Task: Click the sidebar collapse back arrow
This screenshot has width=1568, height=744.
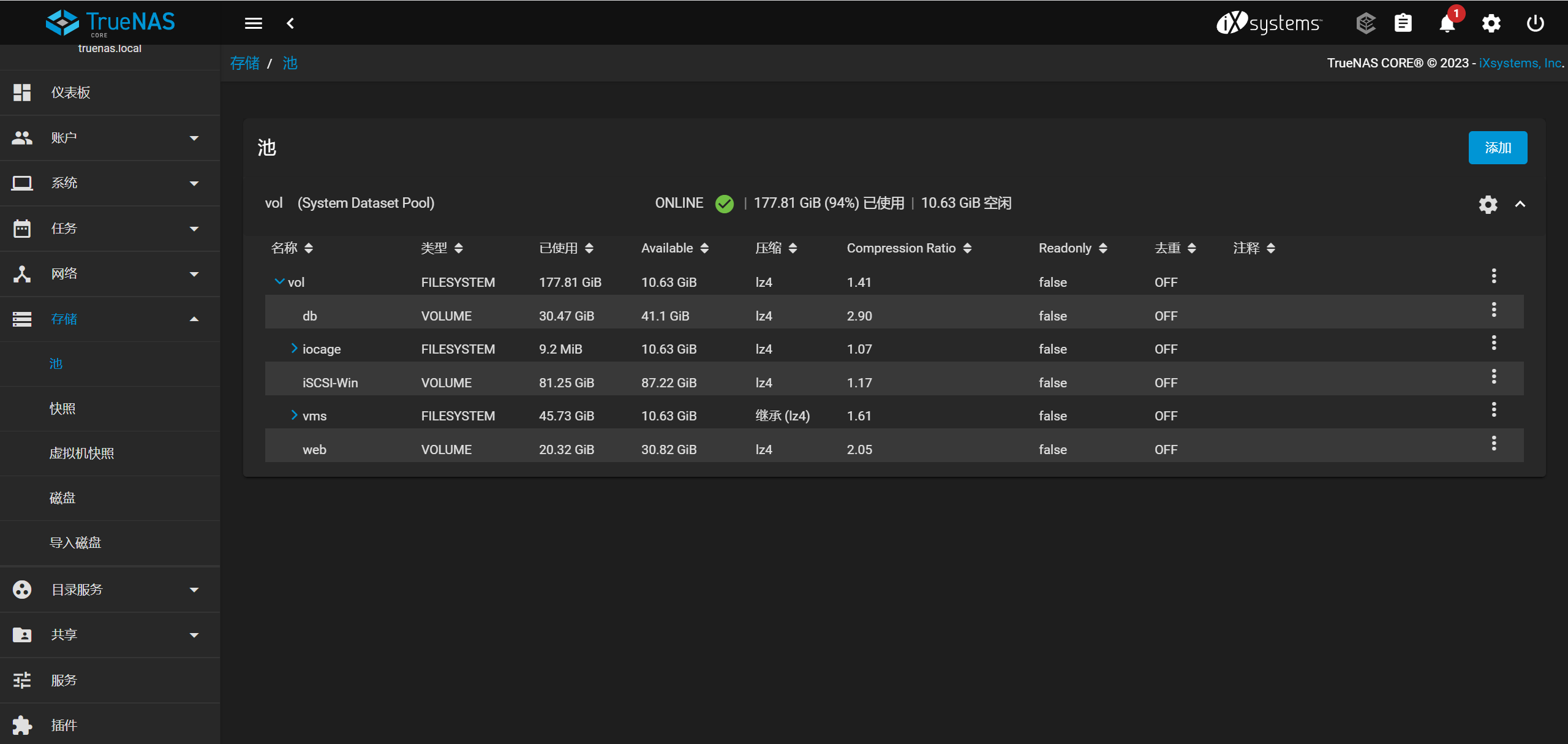Action: point(290,23)
